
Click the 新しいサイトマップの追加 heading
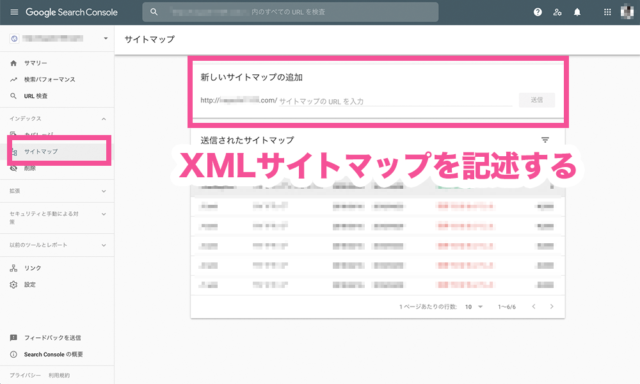point(251,77)
